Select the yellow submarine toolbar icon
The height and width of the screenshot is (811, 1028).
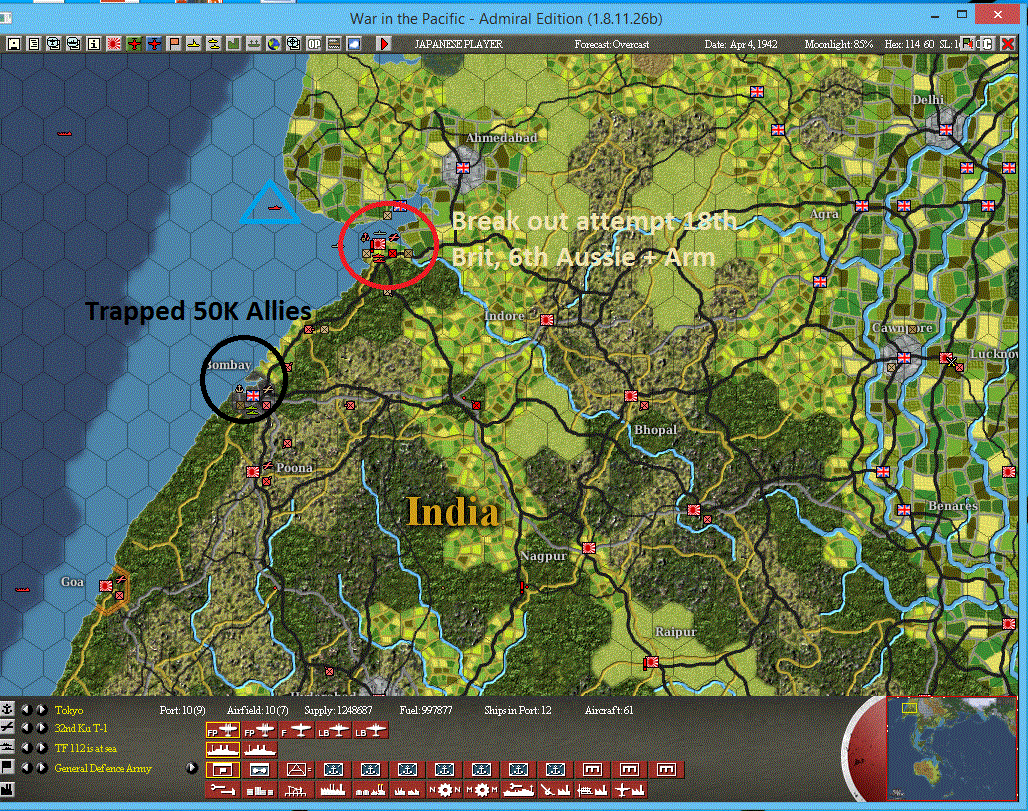(214, 44)
